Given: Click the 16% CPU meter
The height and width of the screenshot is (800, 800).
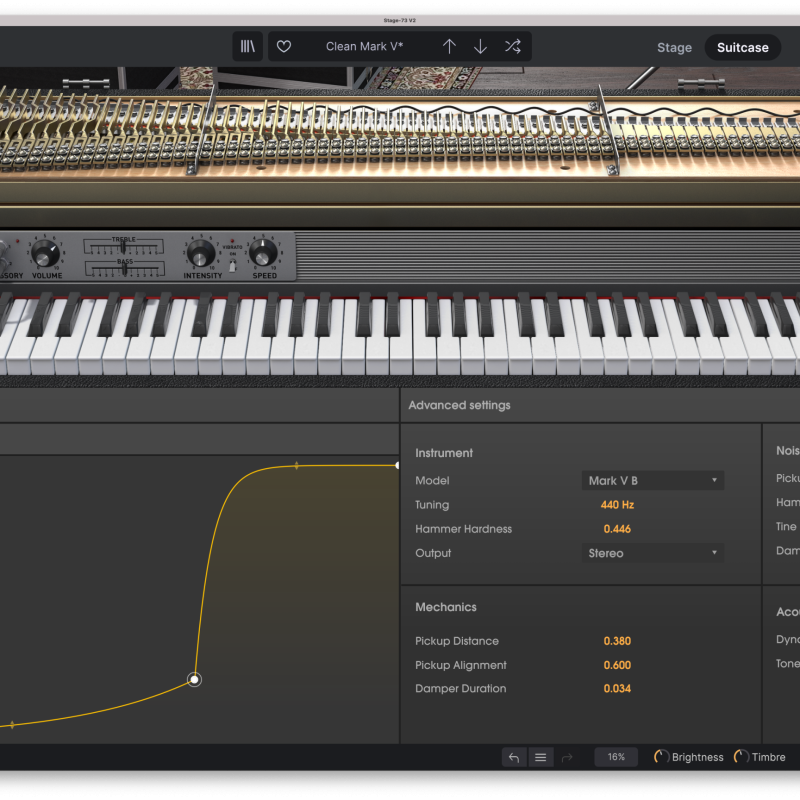Looking at the screenshot, I should [x=616, y=757].
